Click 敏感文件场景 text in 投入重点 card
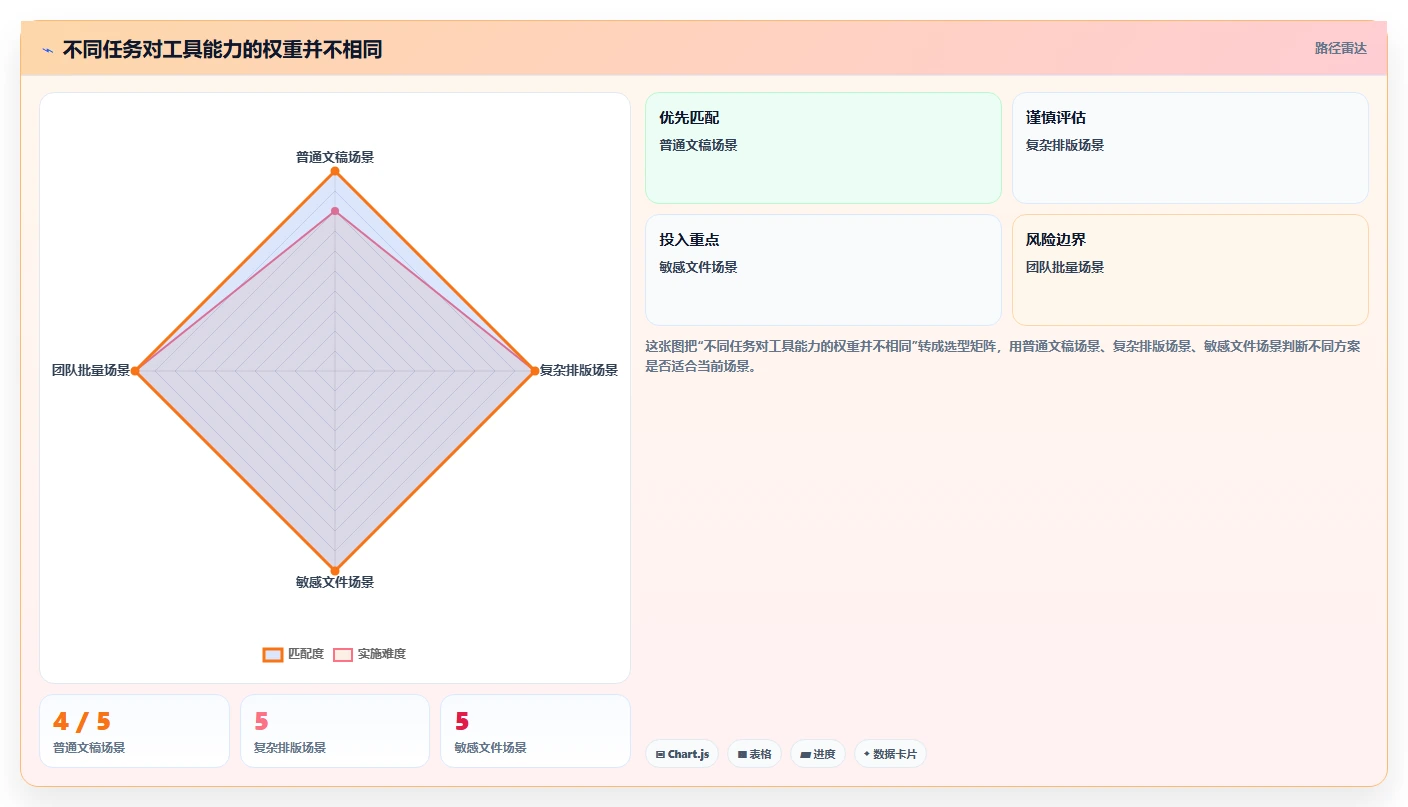This screenshot has height=807, width=1408. [x=698, y=267]
